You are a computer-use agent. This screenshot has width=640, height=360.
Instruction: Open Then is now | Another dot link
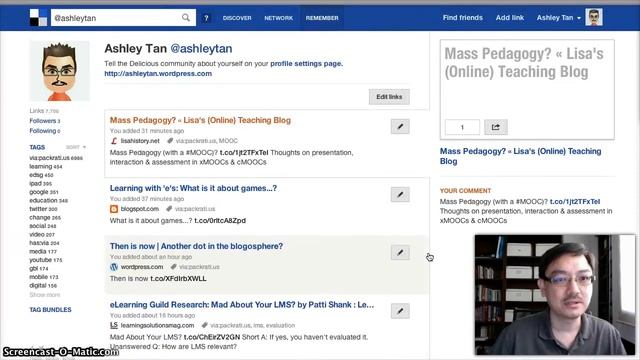[196, 246]
